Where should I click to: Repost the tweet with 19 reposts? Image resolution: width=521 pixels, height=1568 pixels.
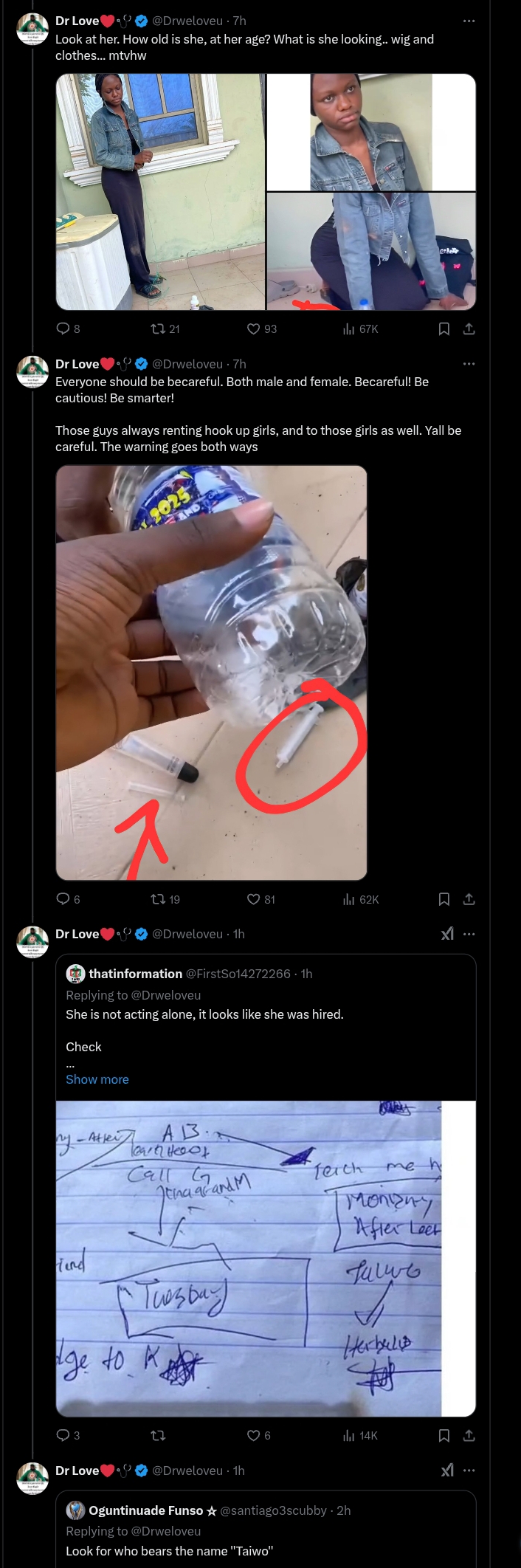[158, 899]
